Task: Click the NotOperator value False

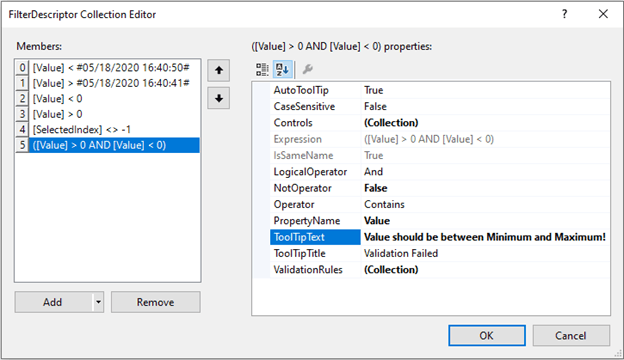Action: tap(376, 188)
